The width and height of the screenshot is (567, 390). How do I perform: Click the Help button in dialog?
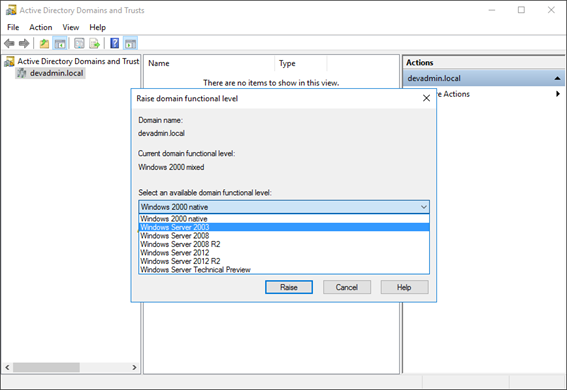click(404, 287)
